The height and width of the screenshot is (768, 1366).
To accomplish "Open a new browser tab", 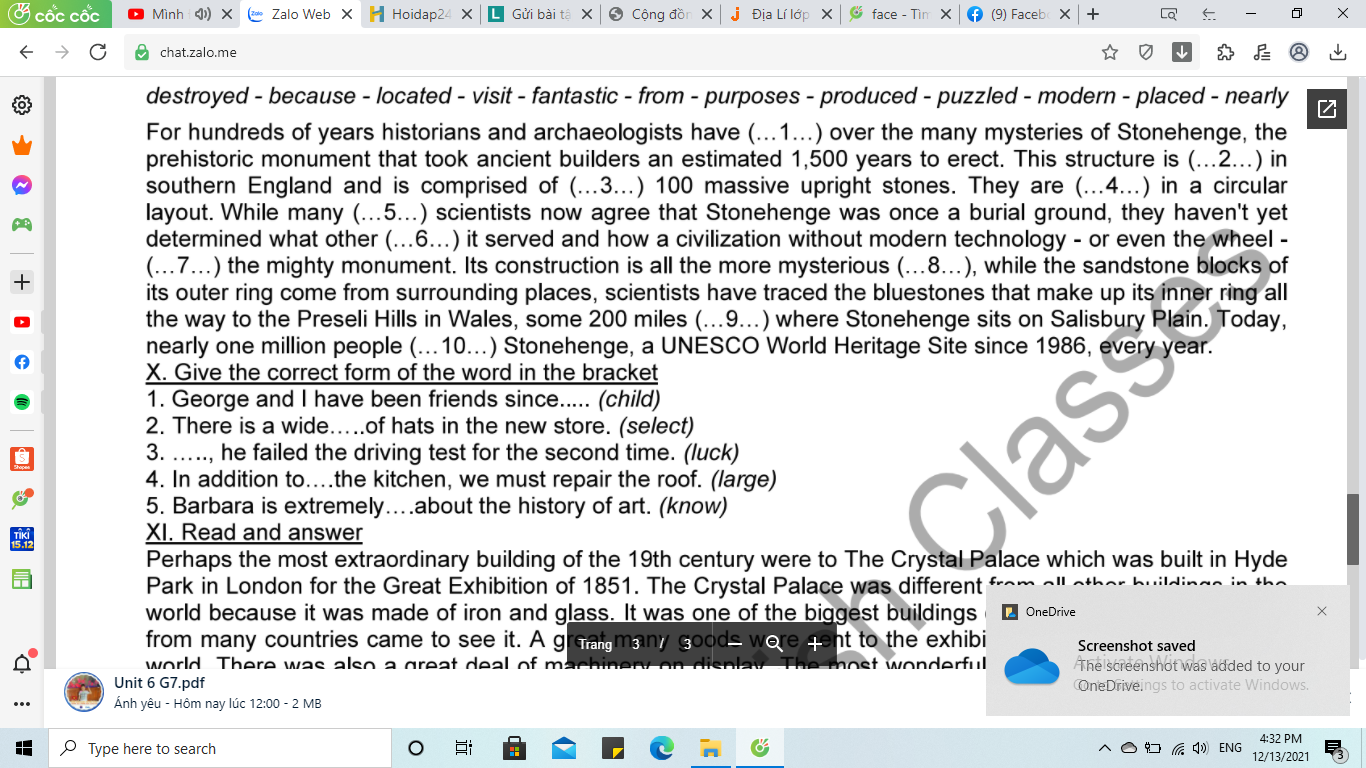I will click(x=1093, y=14).
